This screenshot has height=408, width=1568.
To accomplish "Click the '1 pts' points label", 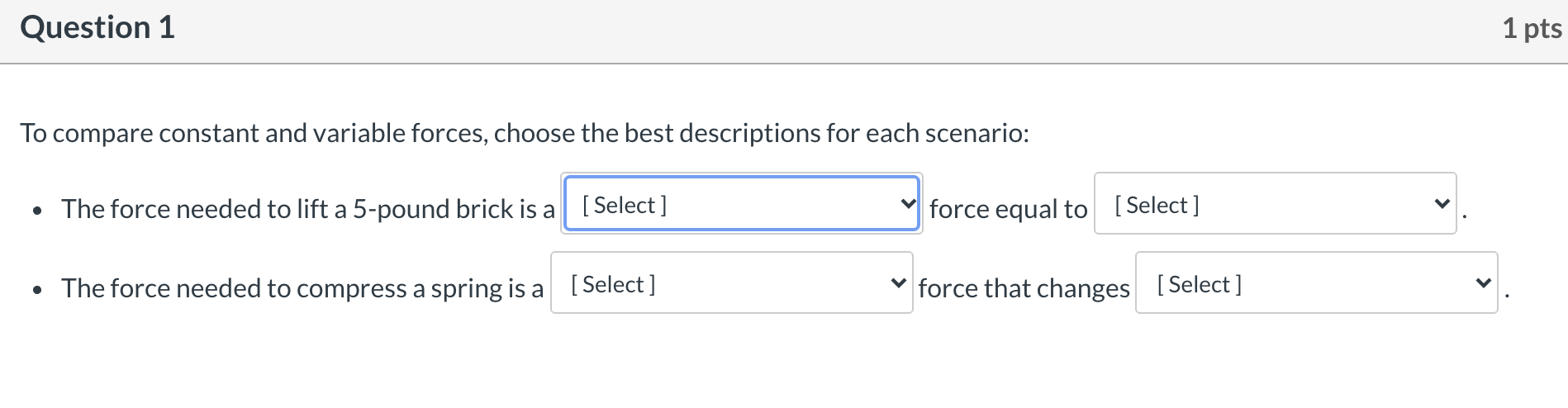I will coord(1531,29).
